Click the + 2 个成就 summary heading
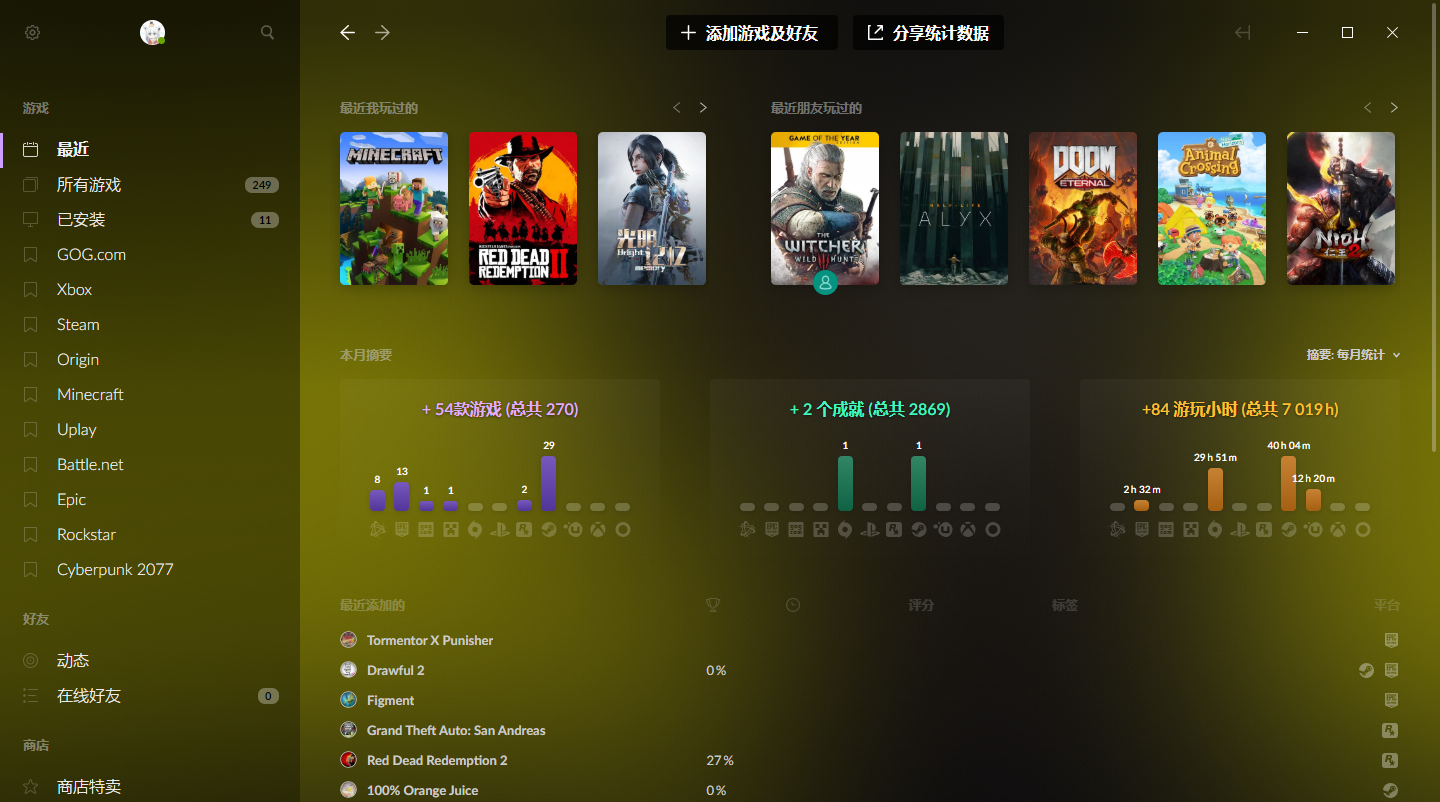The height and width of the screenshot is (802, 1440). click(870, 409)
